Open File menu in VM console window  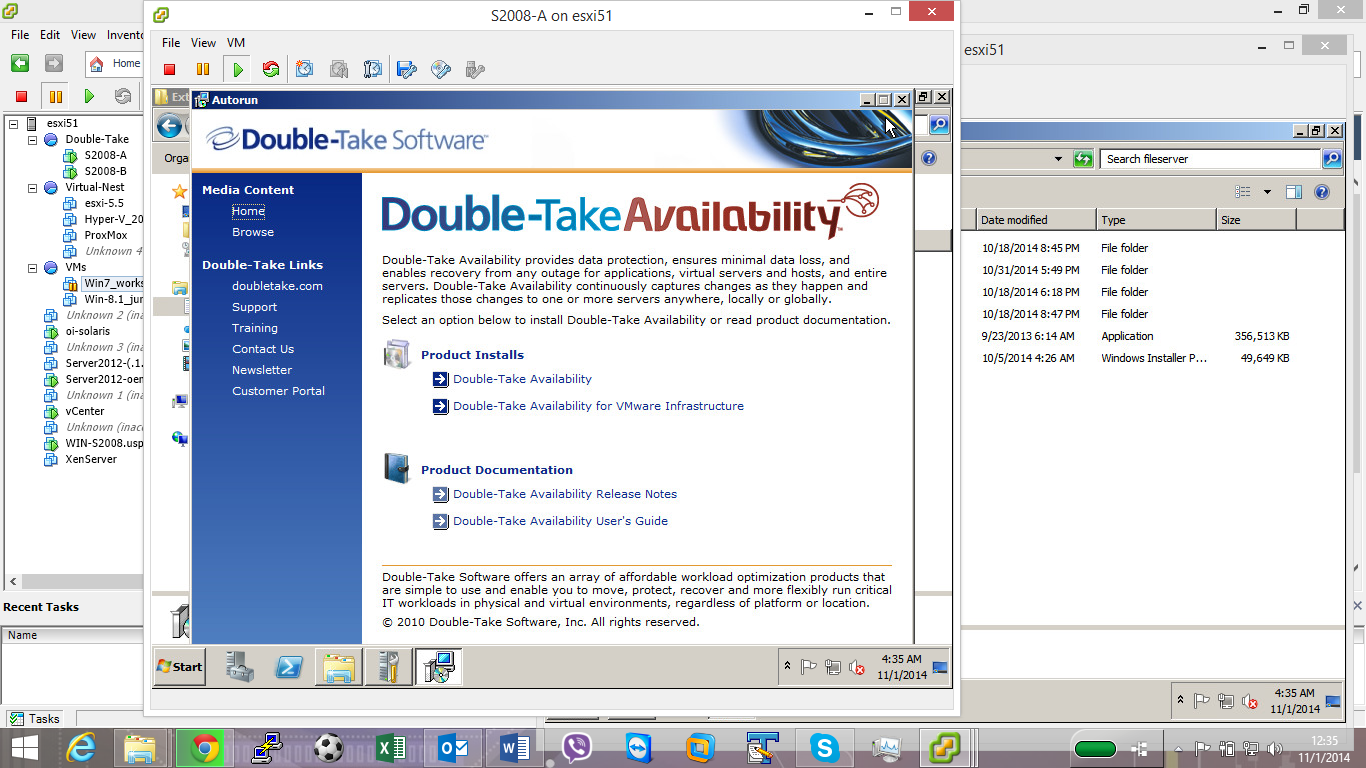(171, 43)
